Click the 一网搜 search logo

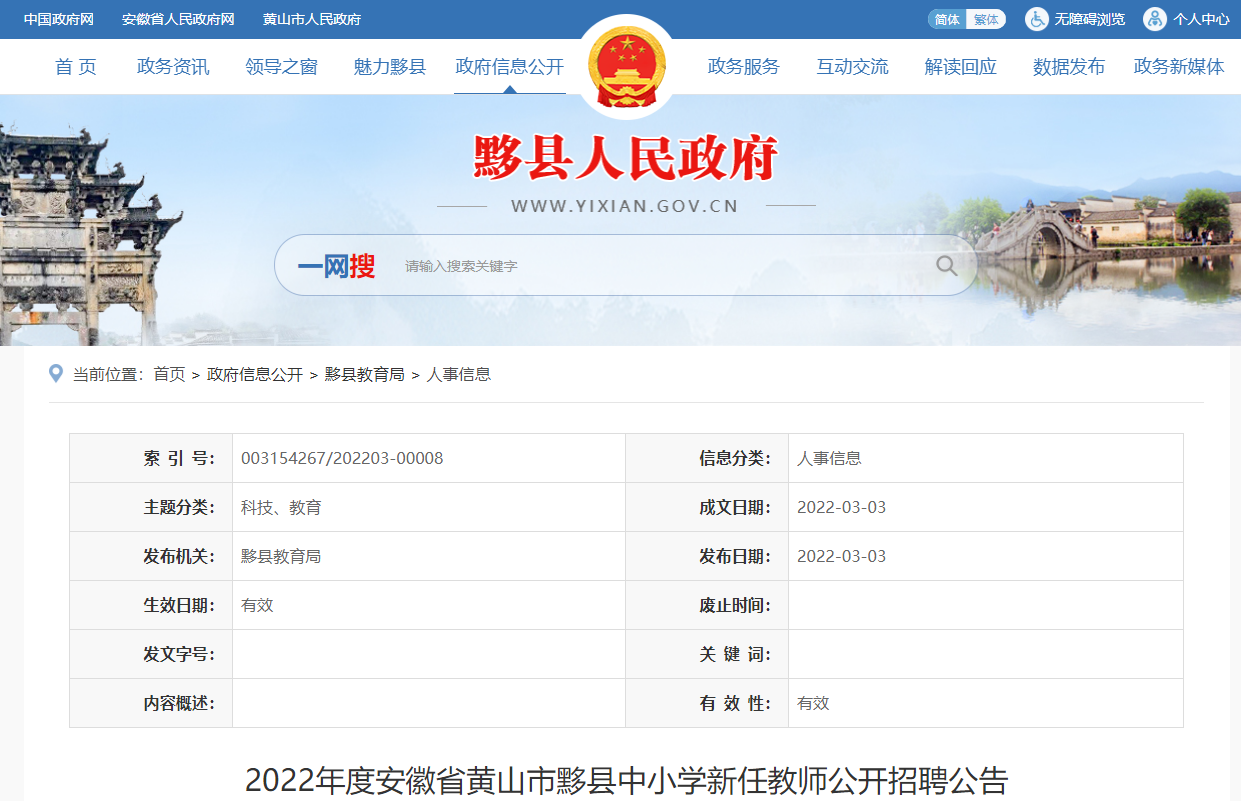(336, 266)
